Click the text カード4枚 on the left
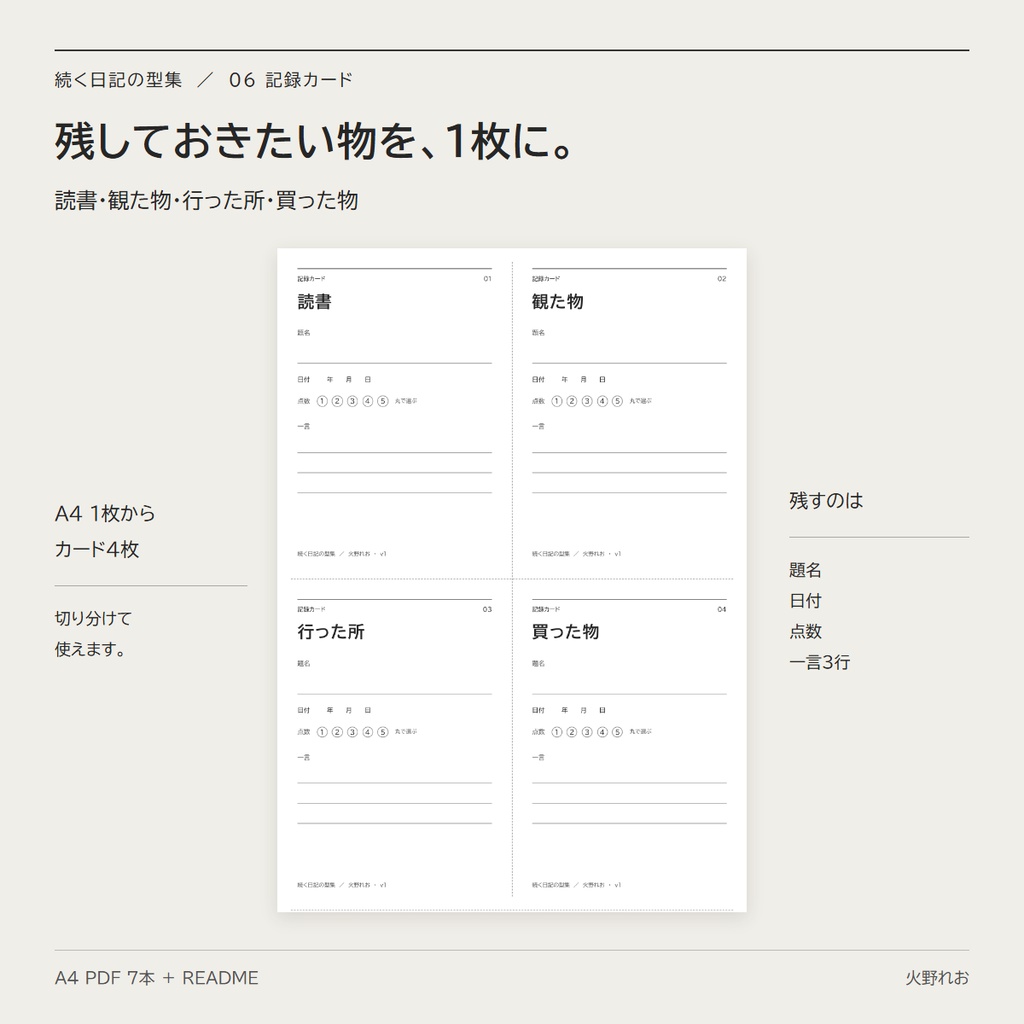Viewport: 1024px width, 1024px height. [97, 549]
